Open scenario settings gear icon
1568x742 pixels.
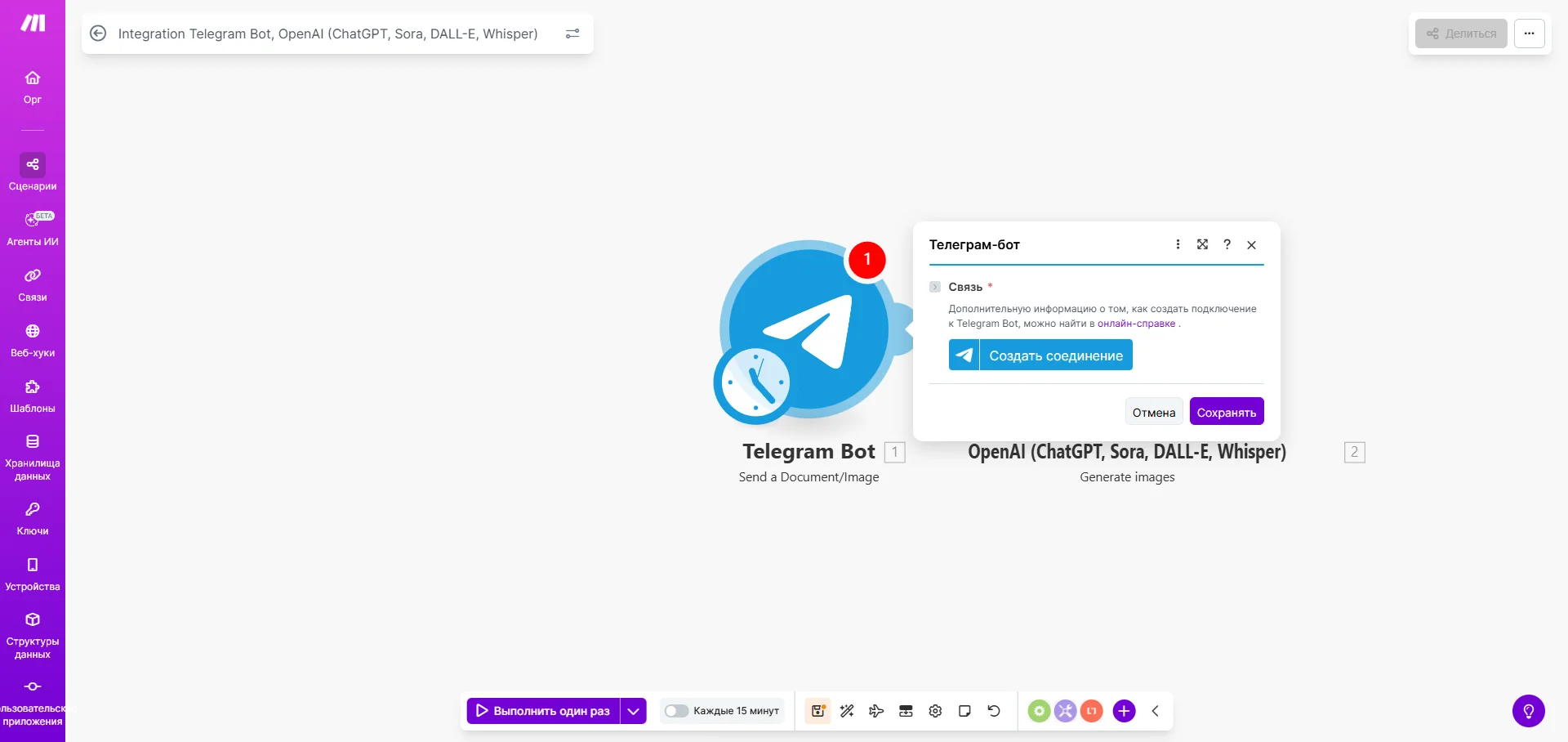(935, 711)
